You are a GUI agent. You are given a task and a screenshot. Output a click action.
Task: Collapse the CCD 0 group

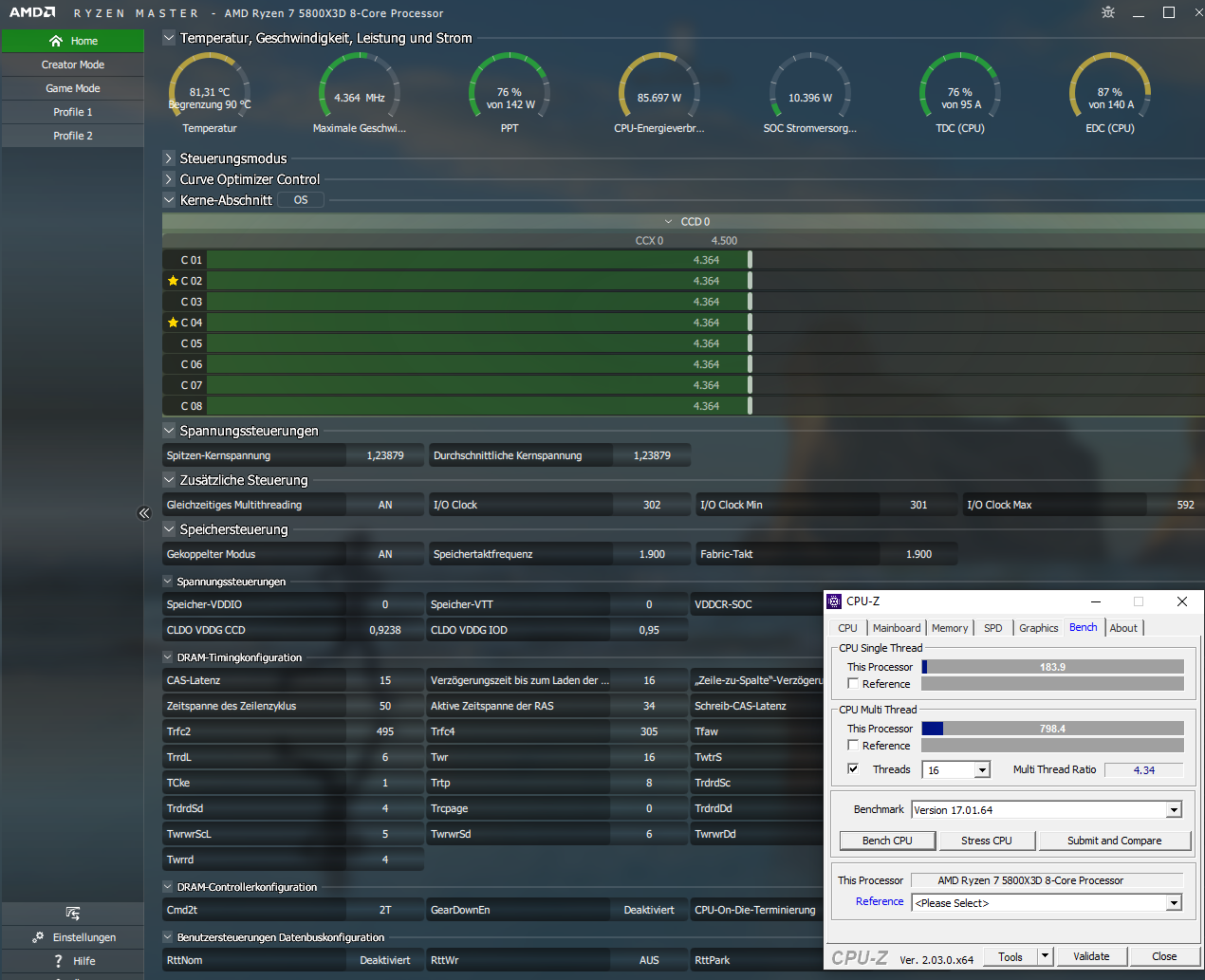click(669, 222)
